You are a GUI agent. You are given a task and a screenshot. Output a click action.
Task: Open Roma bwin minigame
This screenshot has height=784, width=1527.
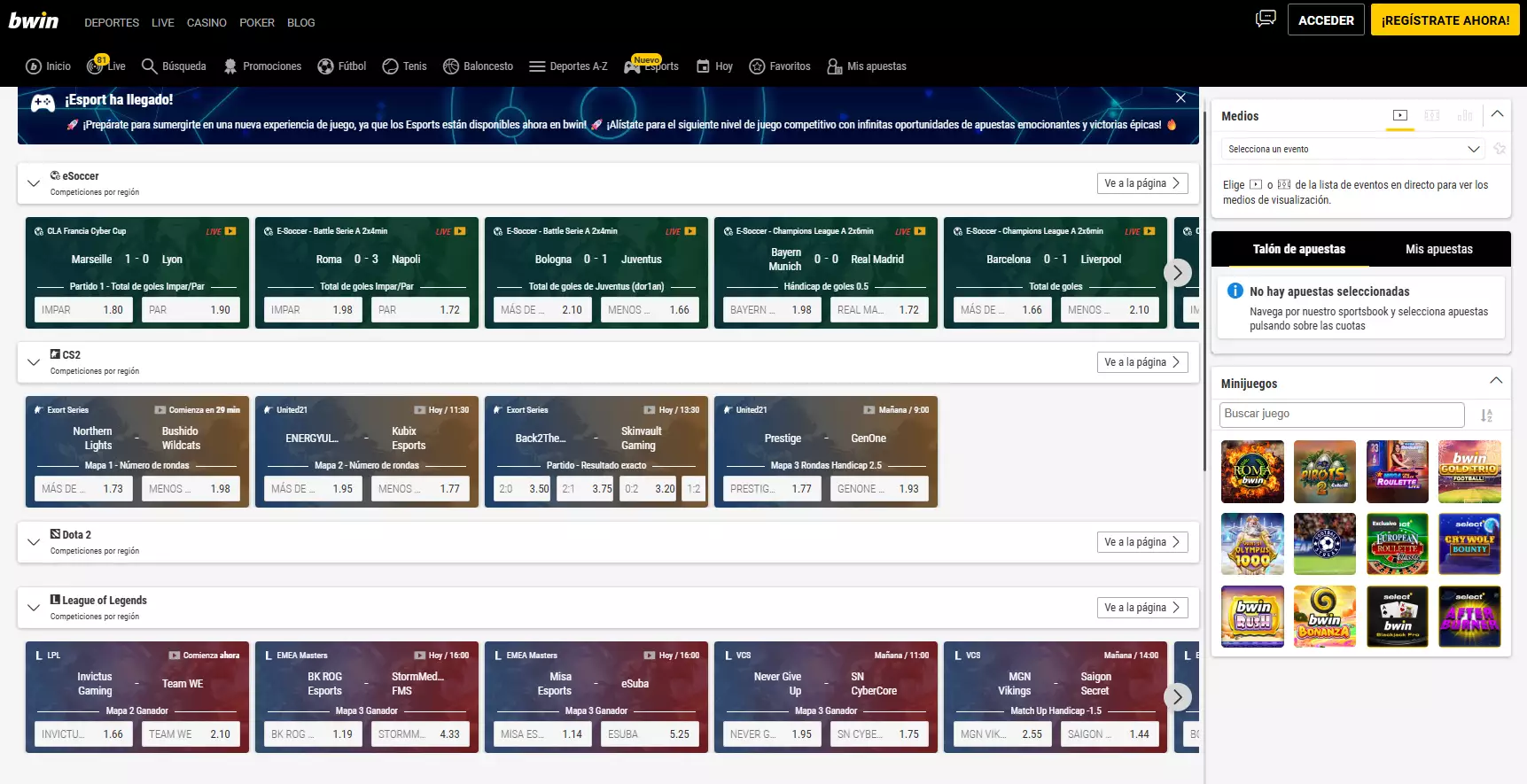[1252, 471]
